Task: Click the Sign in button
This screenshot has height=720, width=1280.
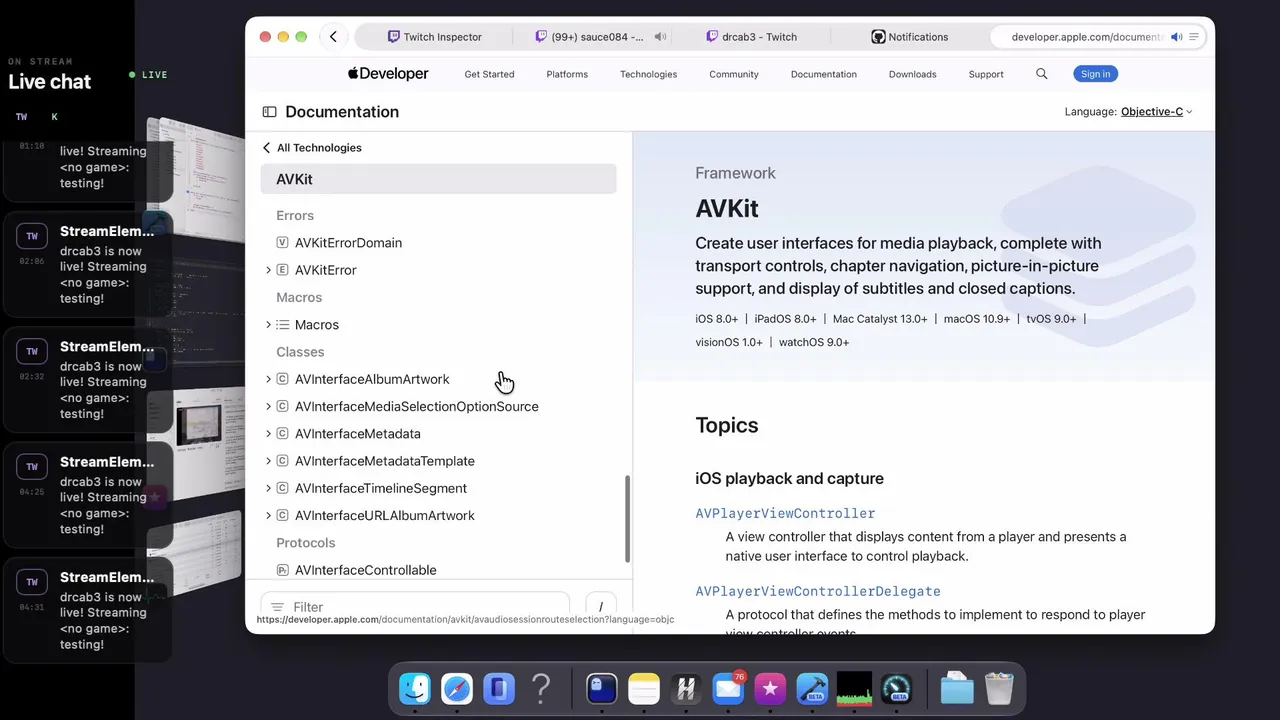Action: point(1095,74)
